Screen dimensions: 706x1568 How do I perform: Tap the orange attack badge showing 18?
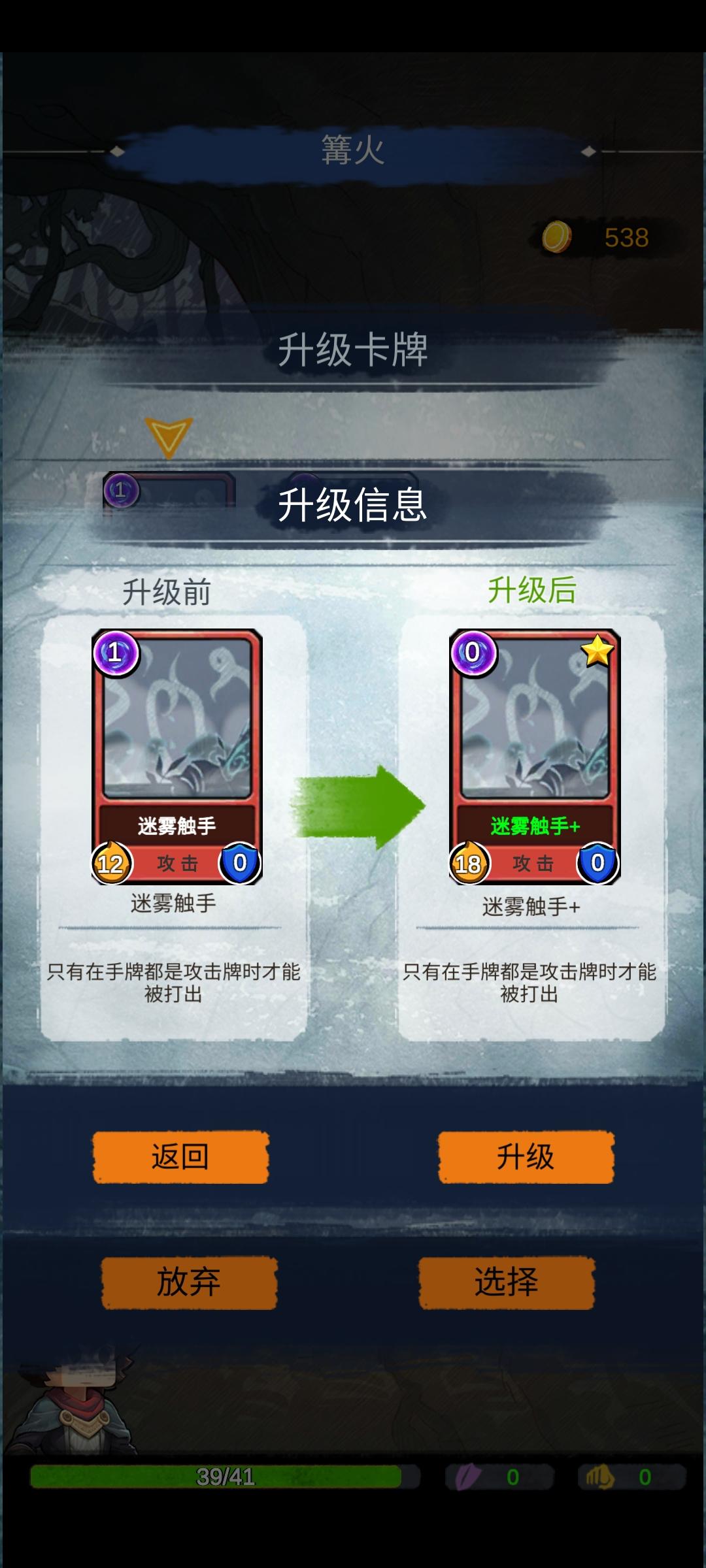tap(468, 863)
